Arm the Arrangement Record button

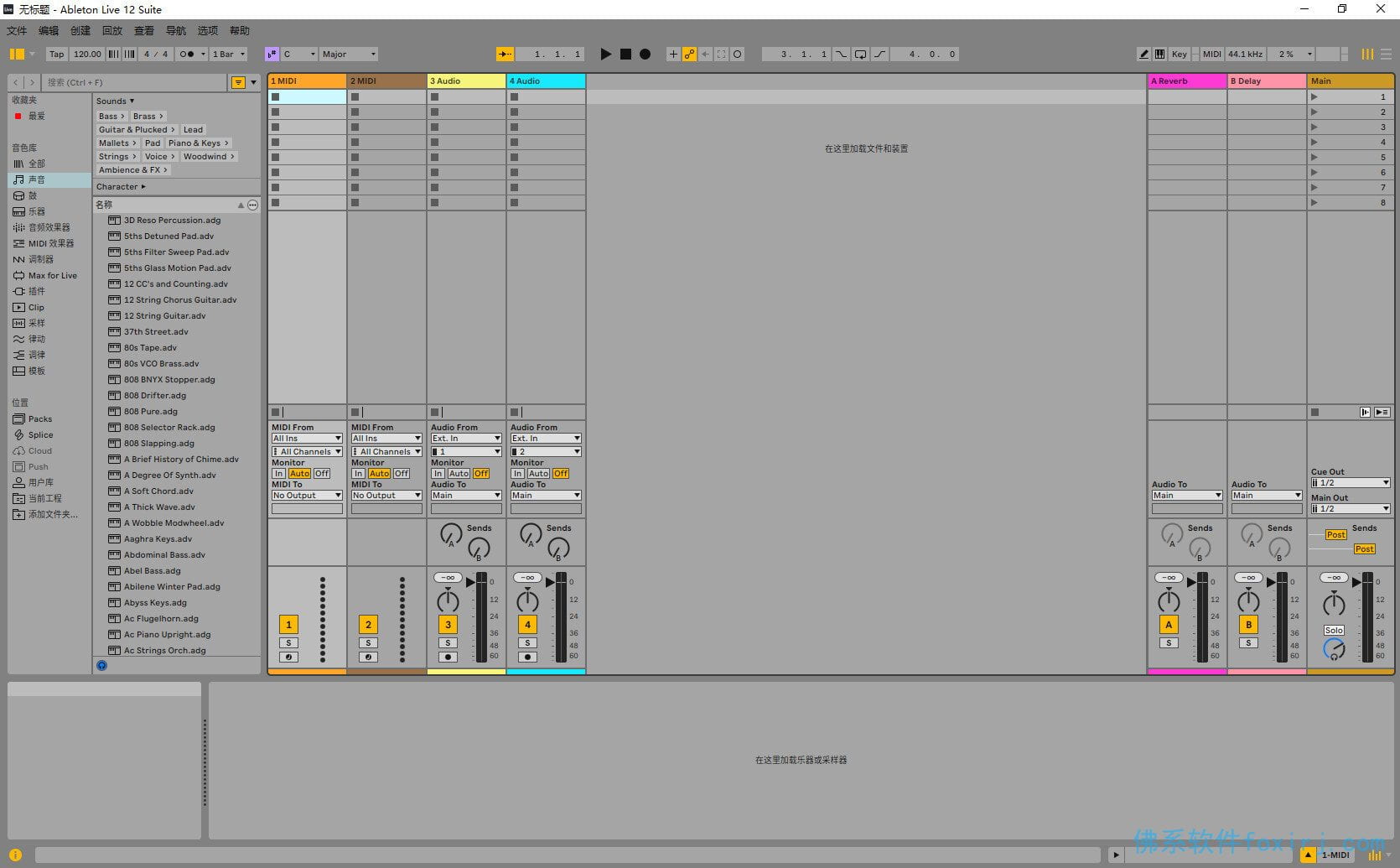point(645,54)
